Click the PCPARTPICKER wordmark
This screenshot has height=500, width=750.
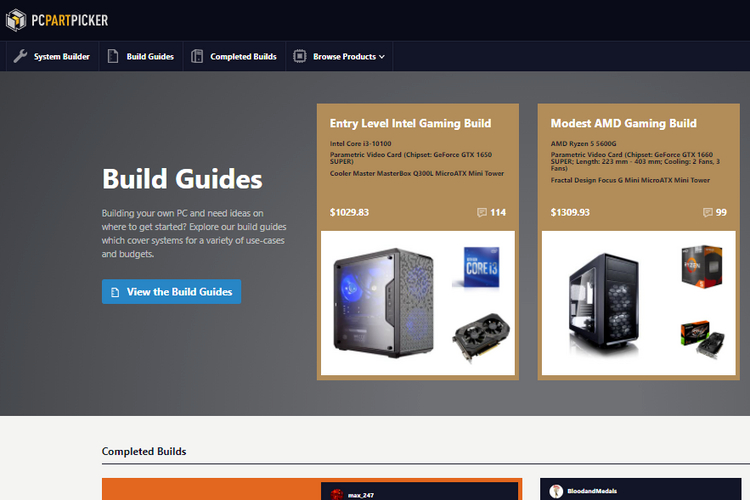(70, 20)
